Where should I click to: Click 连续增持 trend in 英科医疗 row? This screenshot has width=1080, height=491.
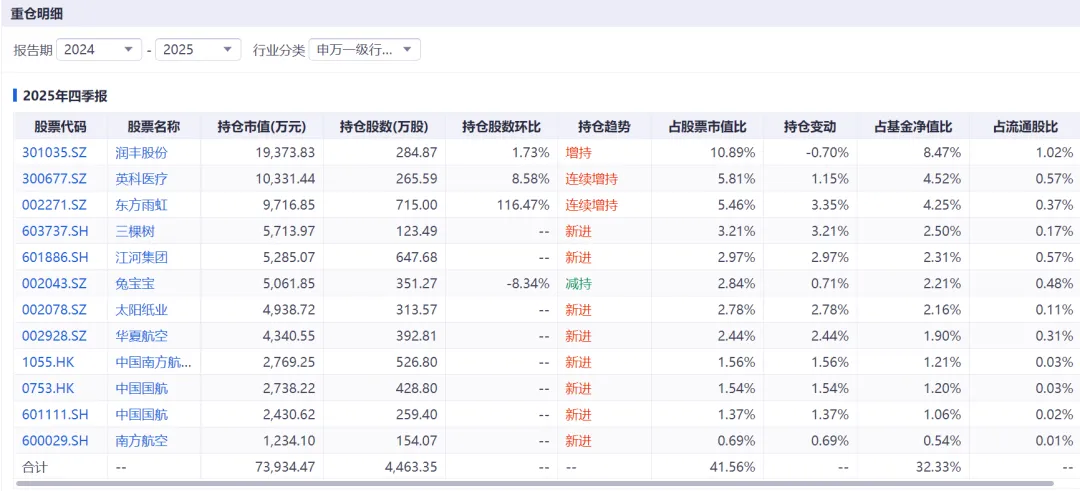click(591, 180)
